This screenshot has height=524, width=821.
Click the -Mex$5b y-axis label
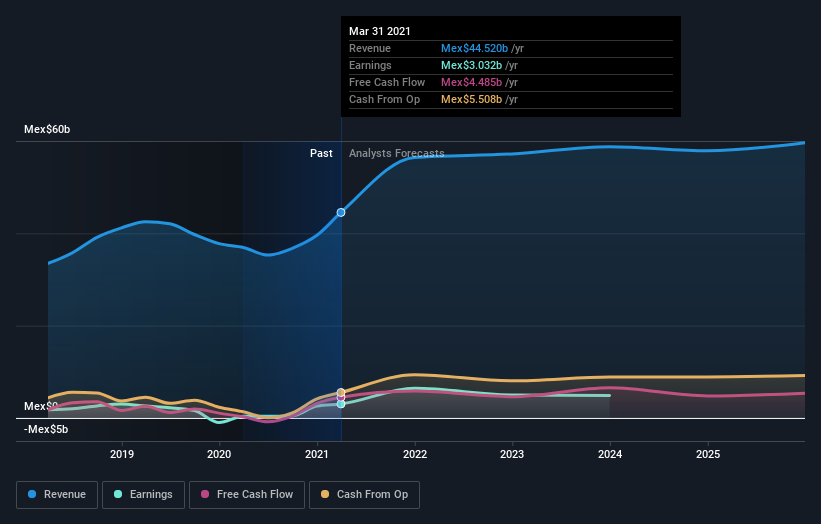(x=46, y=429)
